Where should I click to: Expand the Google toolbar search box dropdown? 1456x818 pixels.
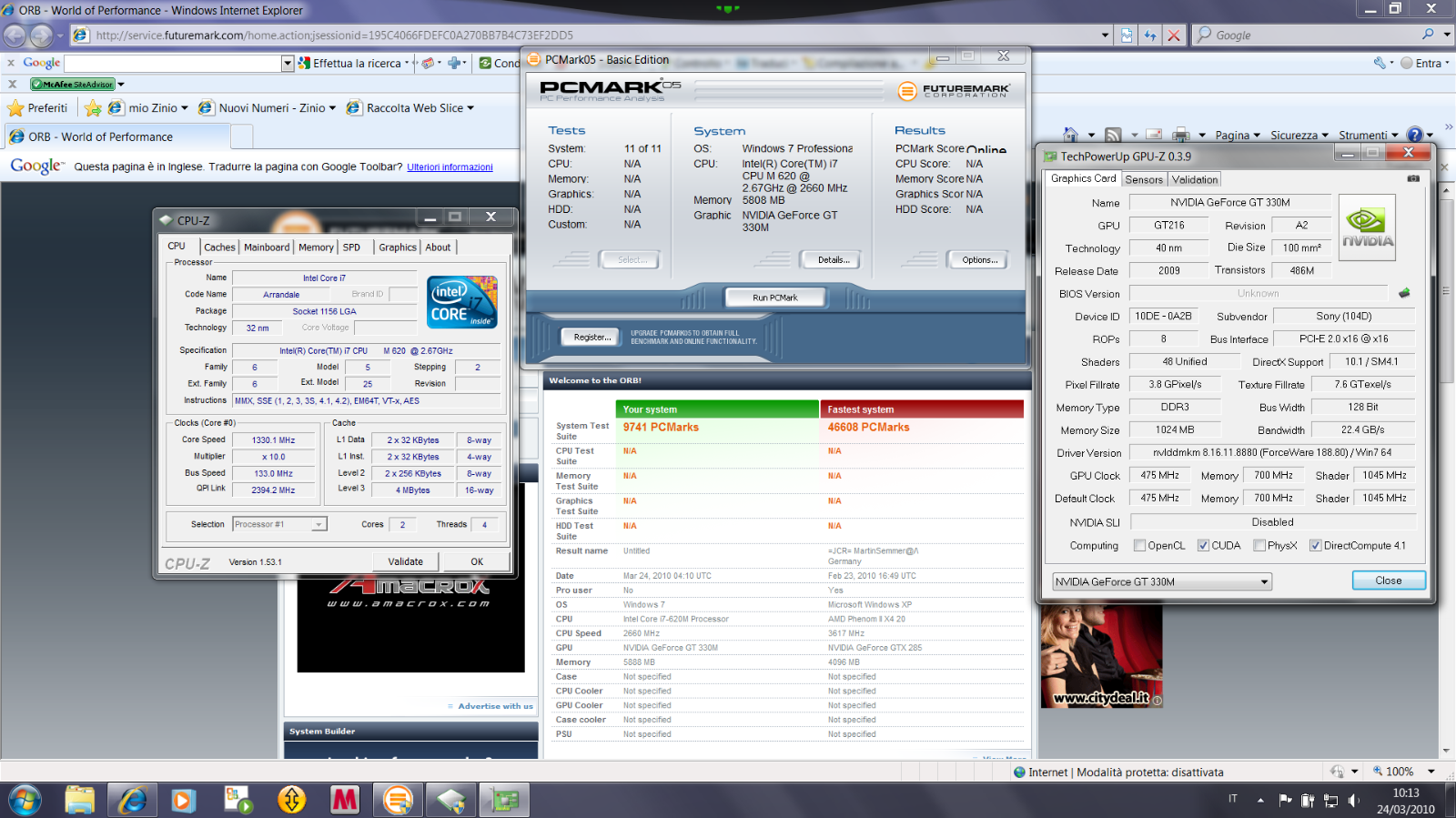pyautogui.click(x=288, y=63)
